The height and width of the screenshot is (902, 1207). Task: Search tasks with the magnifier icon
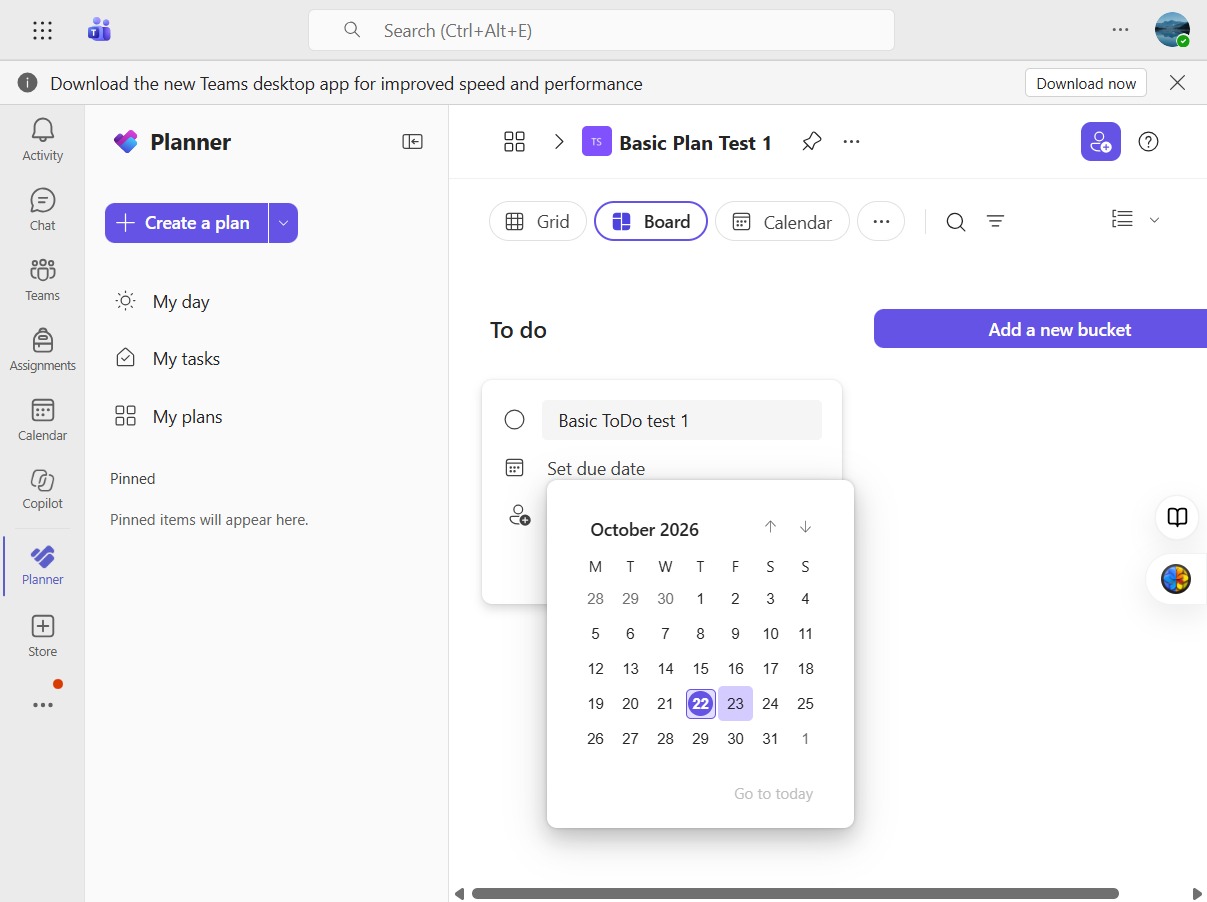click(956, 222)
